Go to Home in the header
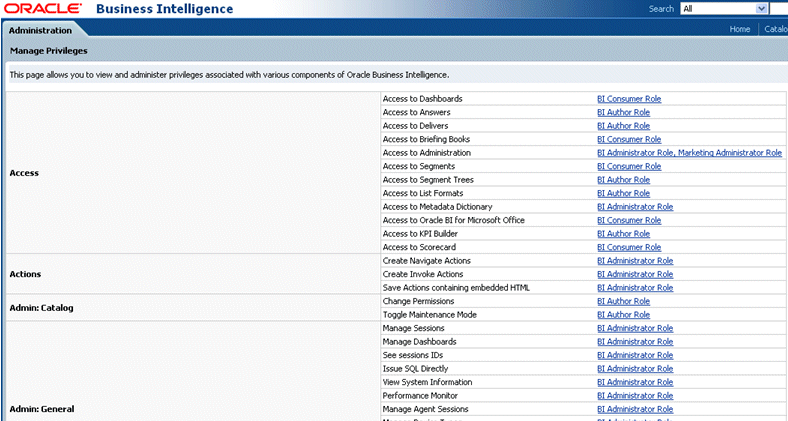 click(740, 29)
